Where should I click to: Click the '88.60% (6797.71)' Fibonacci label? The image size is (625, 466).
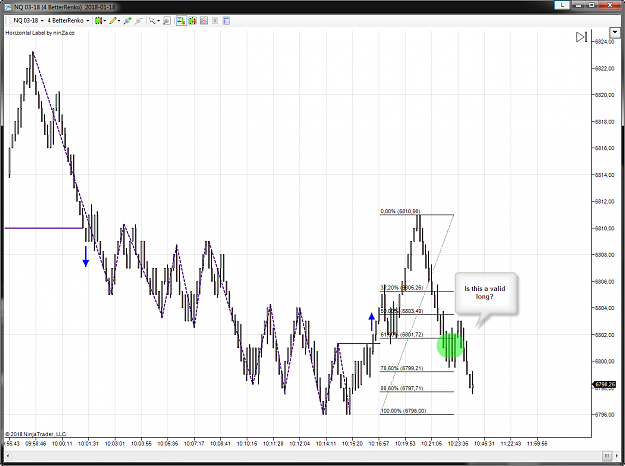[402, 388]
